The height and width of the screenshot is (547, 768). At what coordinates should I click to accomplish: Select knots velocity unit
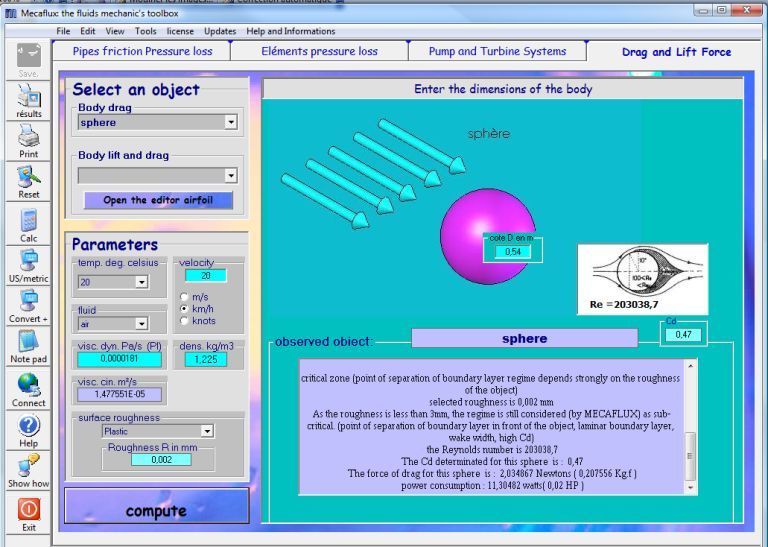click(184, 321)
